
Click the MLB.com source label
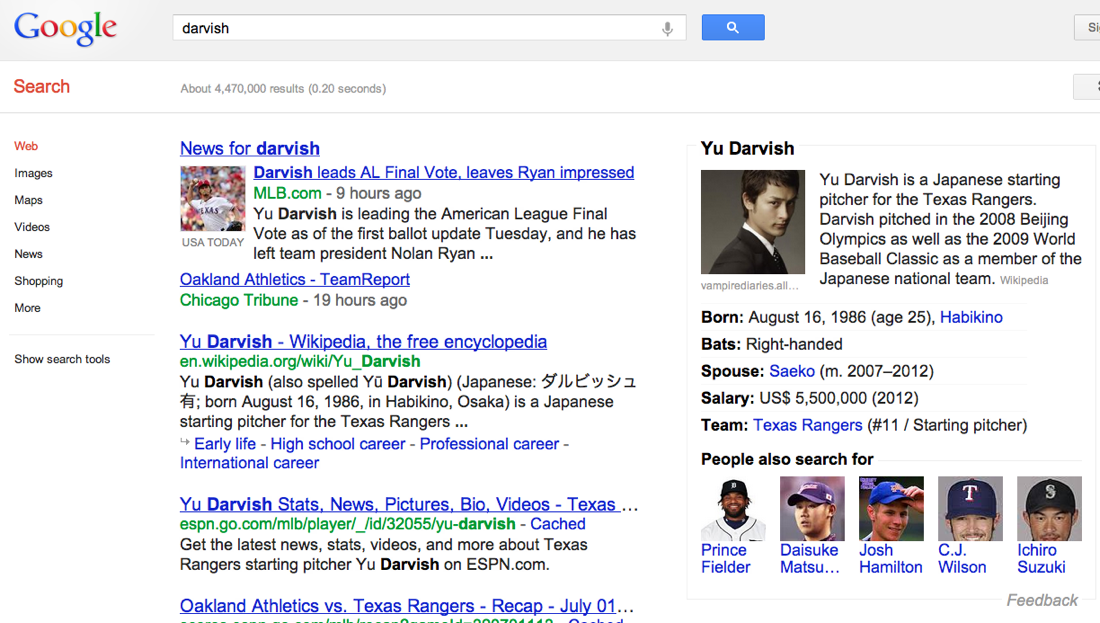287,193
